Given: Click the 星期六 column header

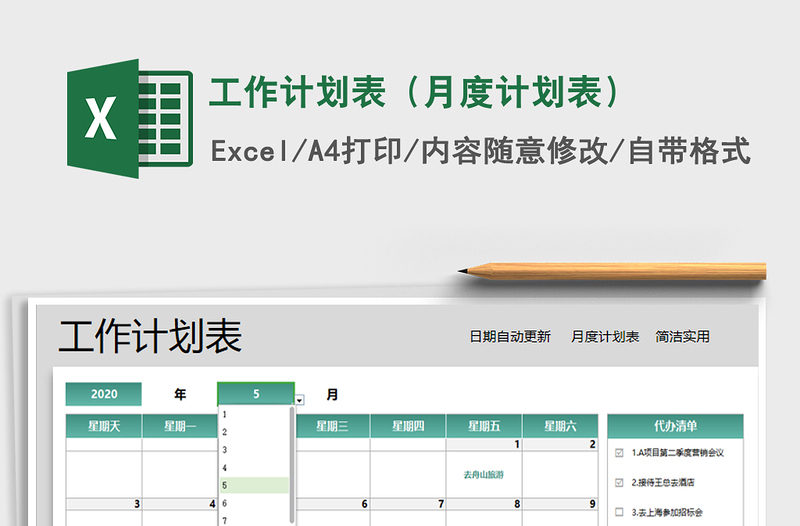Looking at the screenshot, I should point(560,426).
